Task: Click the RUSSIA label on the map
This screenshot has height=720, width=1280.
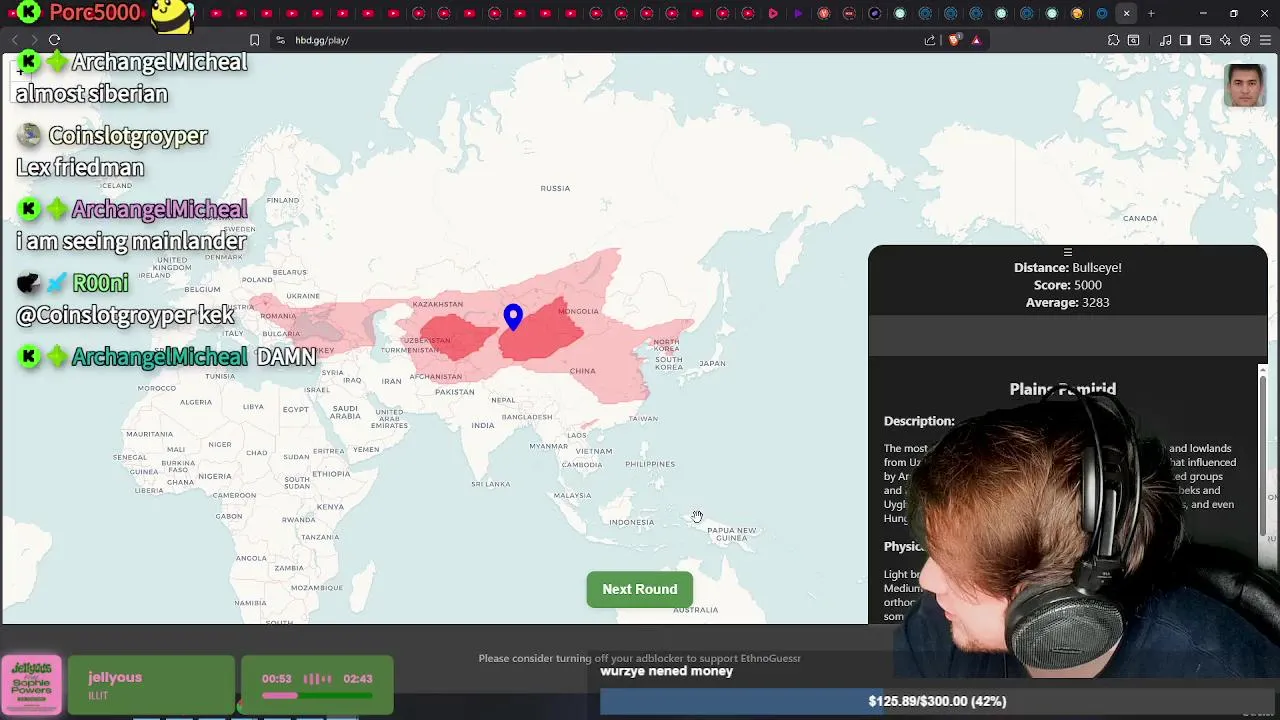Action: pyautogui.click(x=555, y=188)
